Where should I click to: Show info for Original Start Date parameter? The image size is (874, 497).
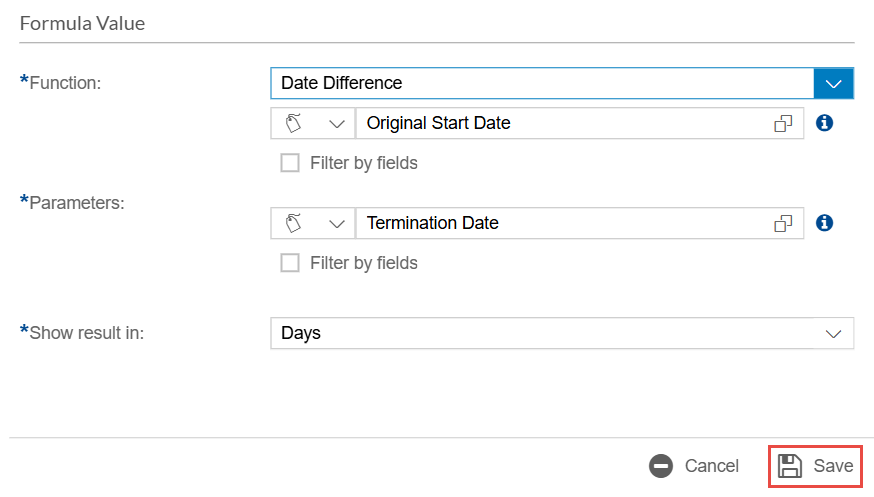[825, 123]
